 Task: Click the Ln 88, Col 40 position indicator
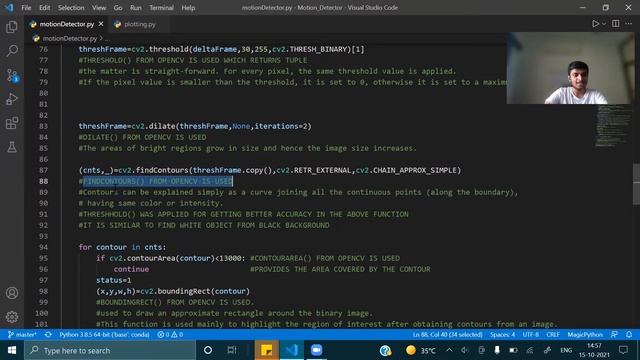coord(447,335)
